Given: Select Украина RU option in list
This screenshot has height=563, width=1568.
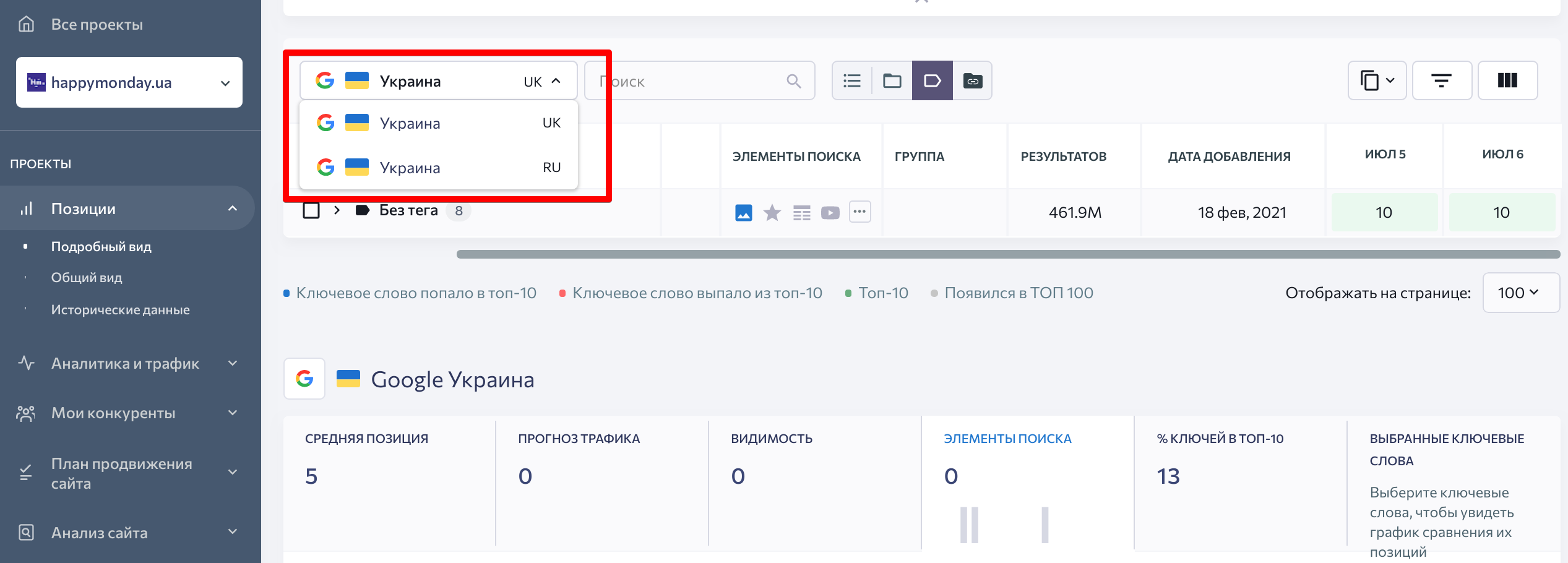Looking at the screenshot, I should [x=438, y=167].
